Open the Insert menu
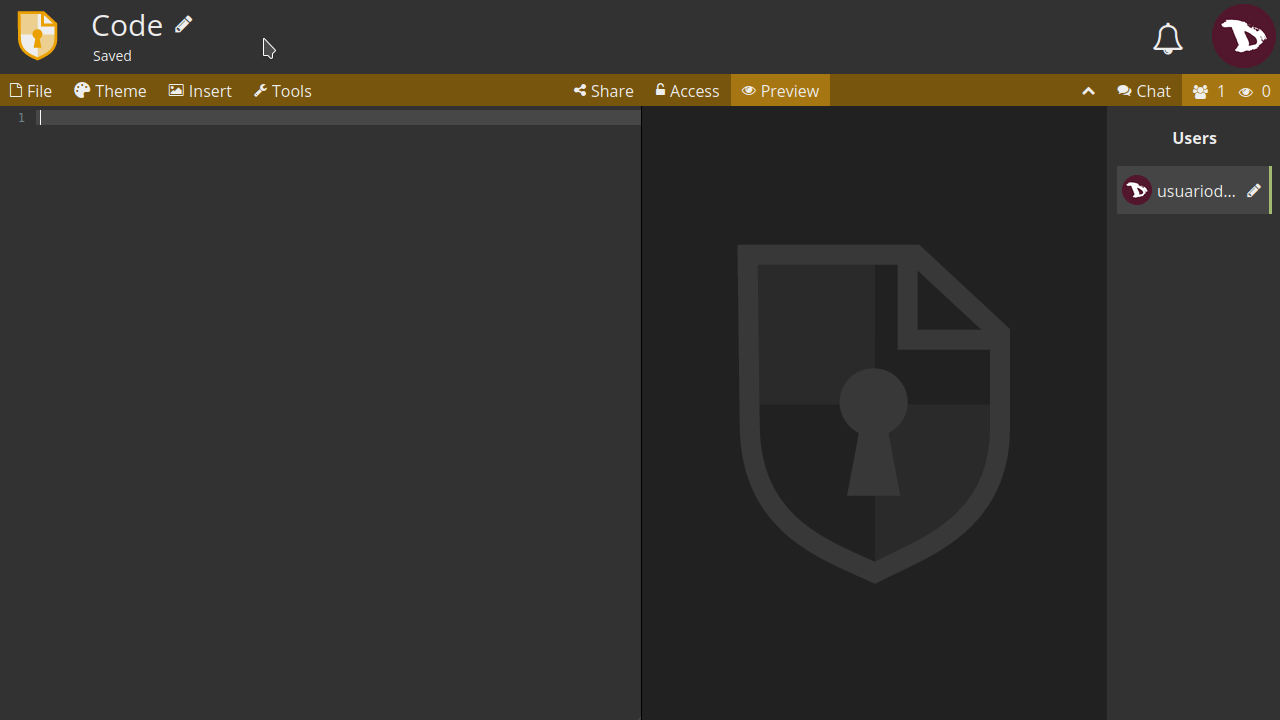 click(x=200, y=91)
